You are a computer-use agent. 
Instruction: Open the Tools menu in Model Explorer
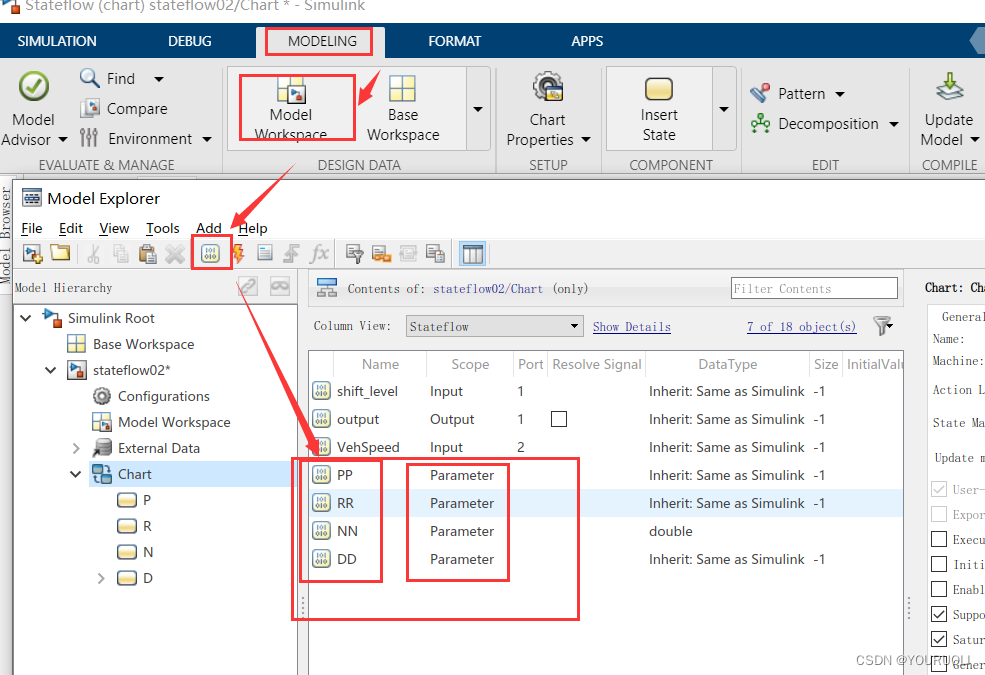162,228
